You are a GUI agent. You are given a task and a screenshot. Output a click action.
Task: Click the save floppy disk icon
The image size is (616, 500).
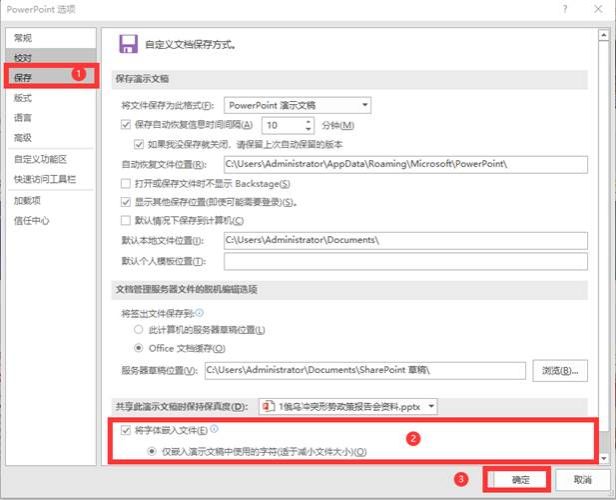pyautogui.click(x=128, y=43)
